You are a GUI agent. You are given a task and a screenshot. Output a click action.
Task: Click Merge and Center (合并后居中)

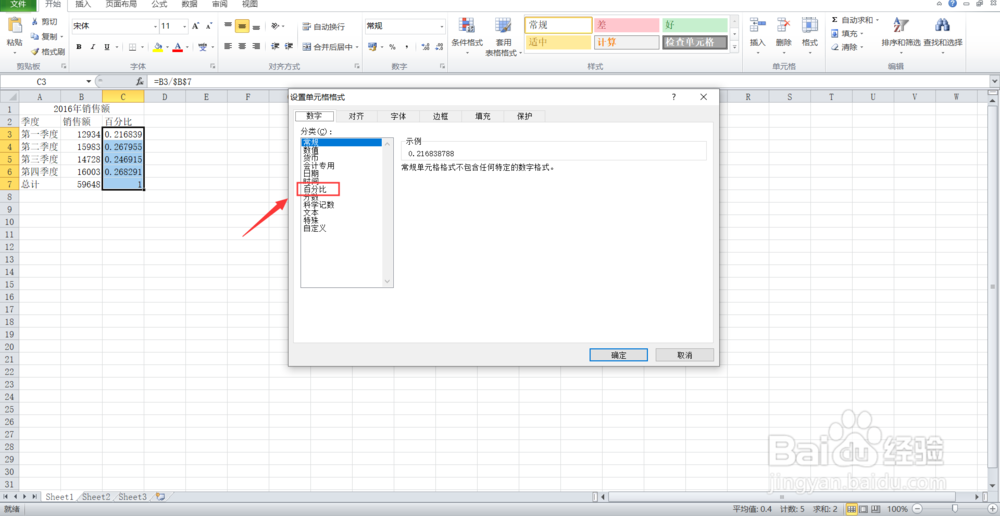(x=330, y=47)
